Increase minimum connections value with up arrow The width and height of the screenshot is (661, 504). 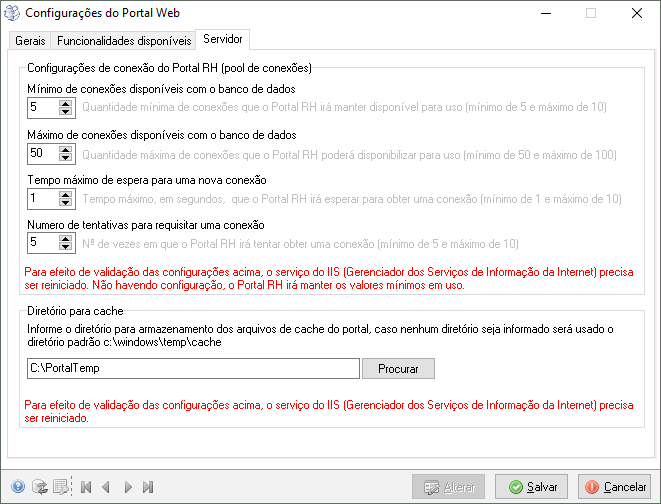(66, 102)
